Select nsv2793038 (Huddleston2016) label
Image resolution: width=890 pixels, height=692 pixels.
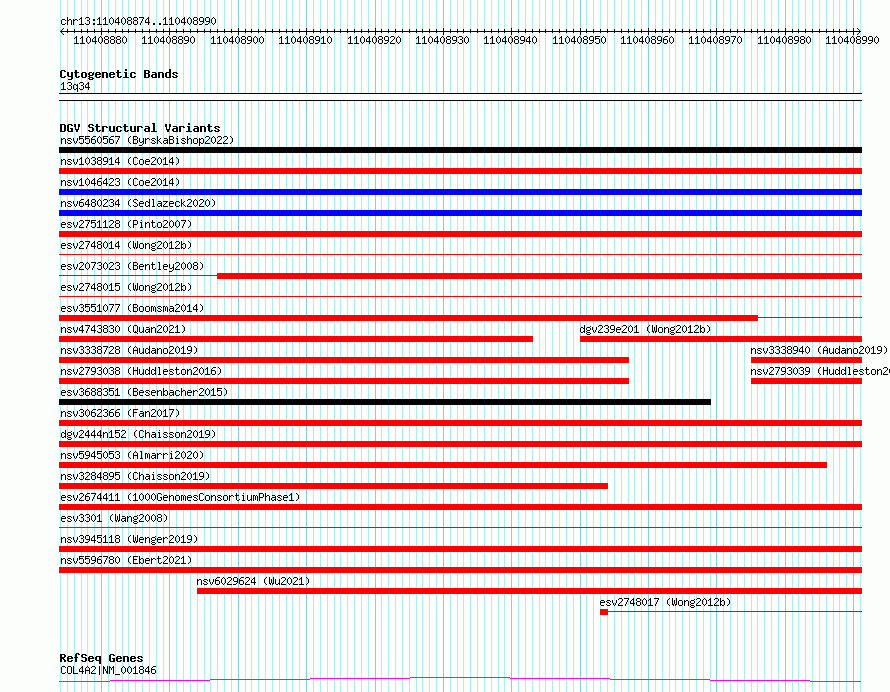[141, 371]
